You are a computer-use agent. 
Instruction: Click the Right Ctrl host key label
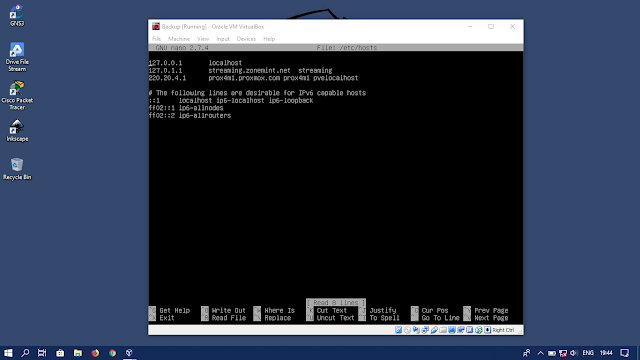503,330
